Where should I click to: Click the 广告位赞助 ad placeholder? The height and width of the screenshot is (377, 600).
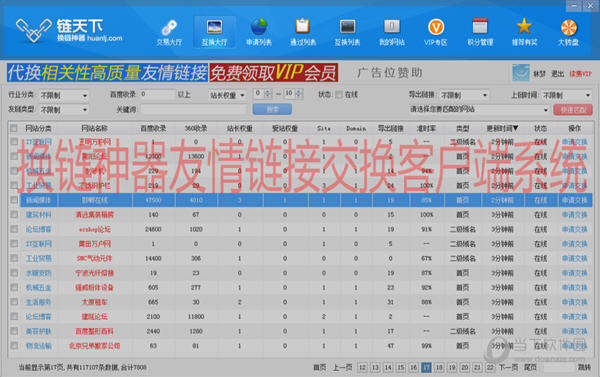(x=390, y=73)
